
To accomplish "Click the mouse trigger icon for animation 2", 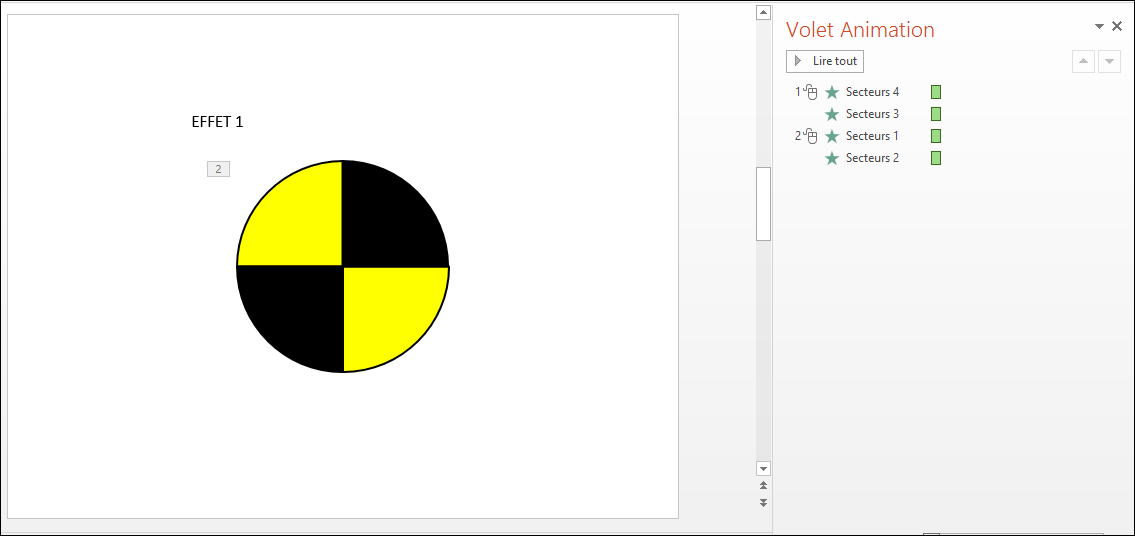I will (x=811, y=136).
